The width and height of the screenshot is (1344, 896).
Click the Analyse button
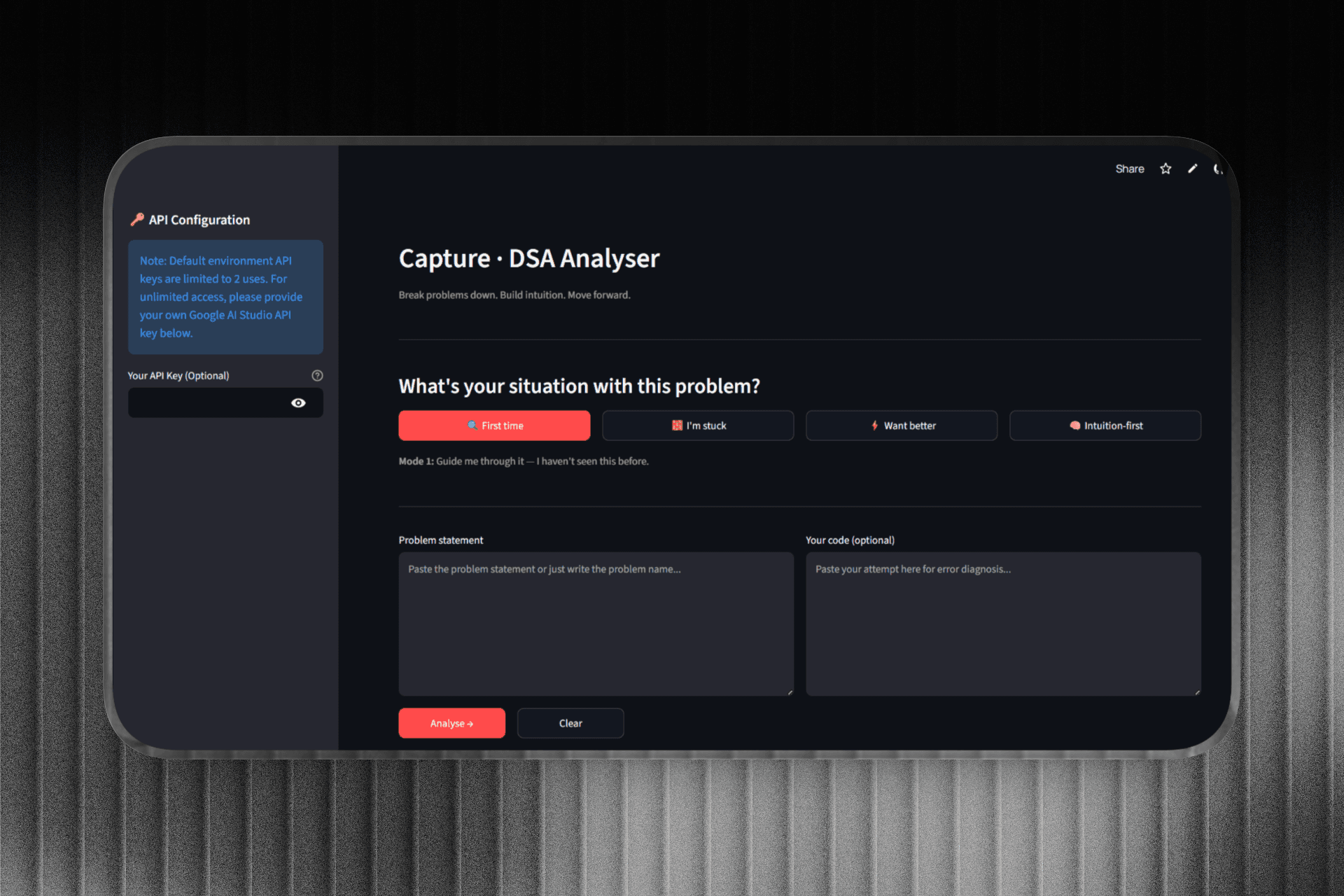(452, 723)
